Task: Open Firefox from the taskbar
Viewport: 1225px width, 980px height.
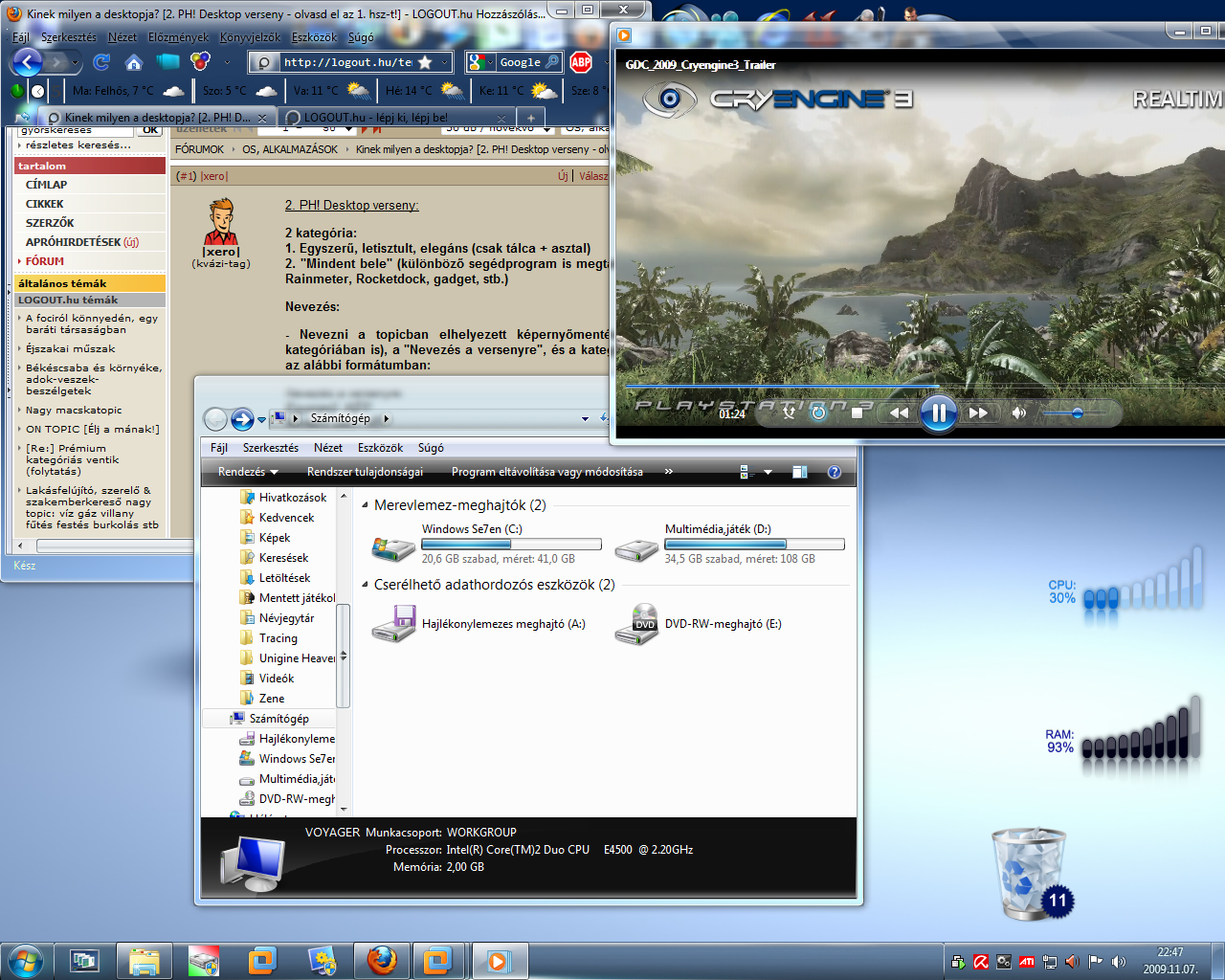Action: tap(382, 960)
